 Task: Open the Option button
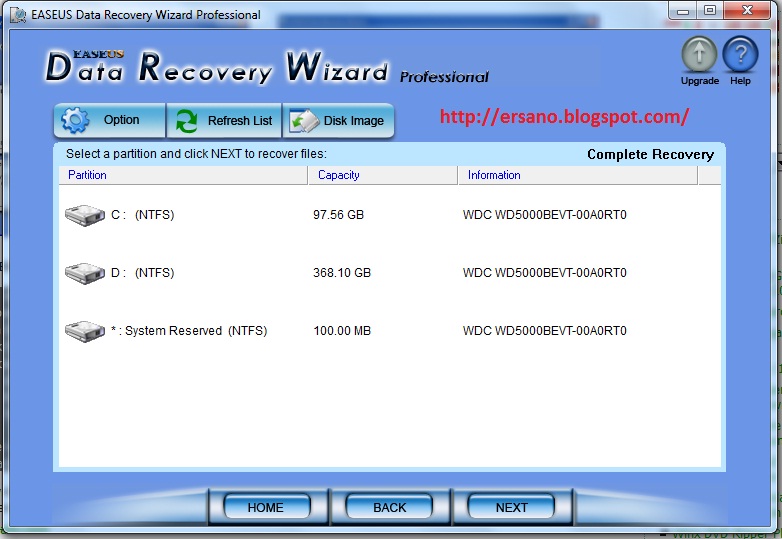(109, 120)
